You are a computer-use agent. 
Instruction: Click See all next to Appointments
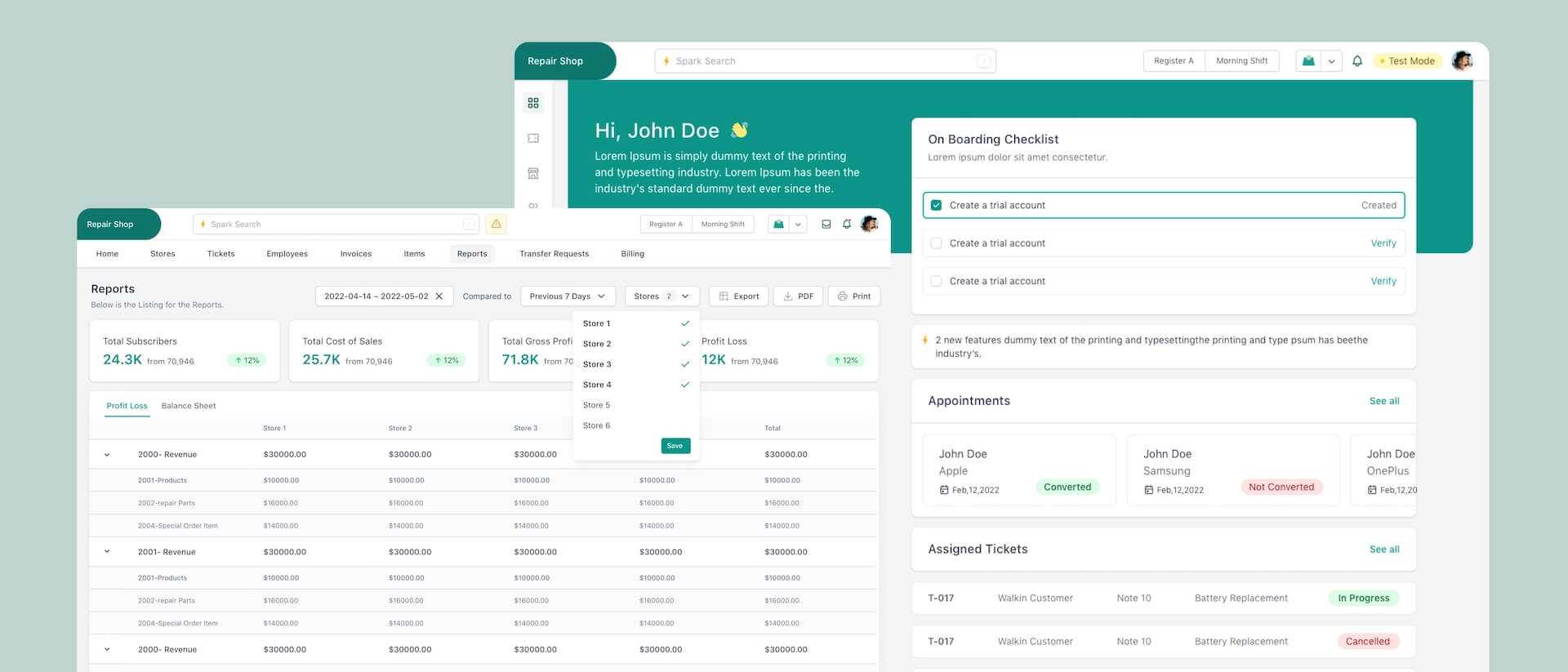(x=1383, y=401)
